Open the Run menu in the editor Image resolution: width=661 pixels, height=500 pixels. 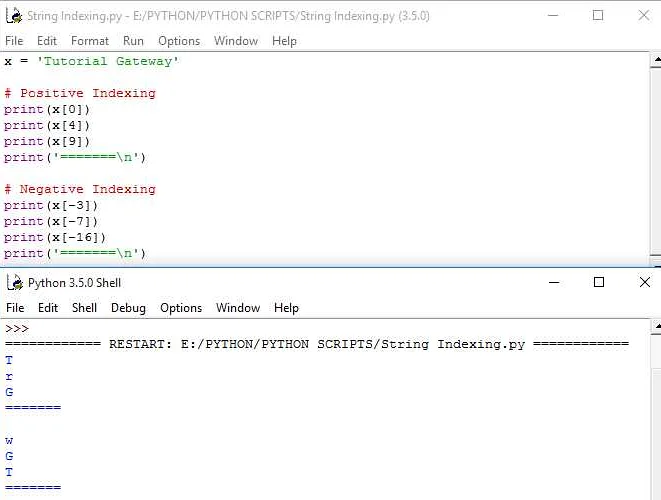click(133, 41)
